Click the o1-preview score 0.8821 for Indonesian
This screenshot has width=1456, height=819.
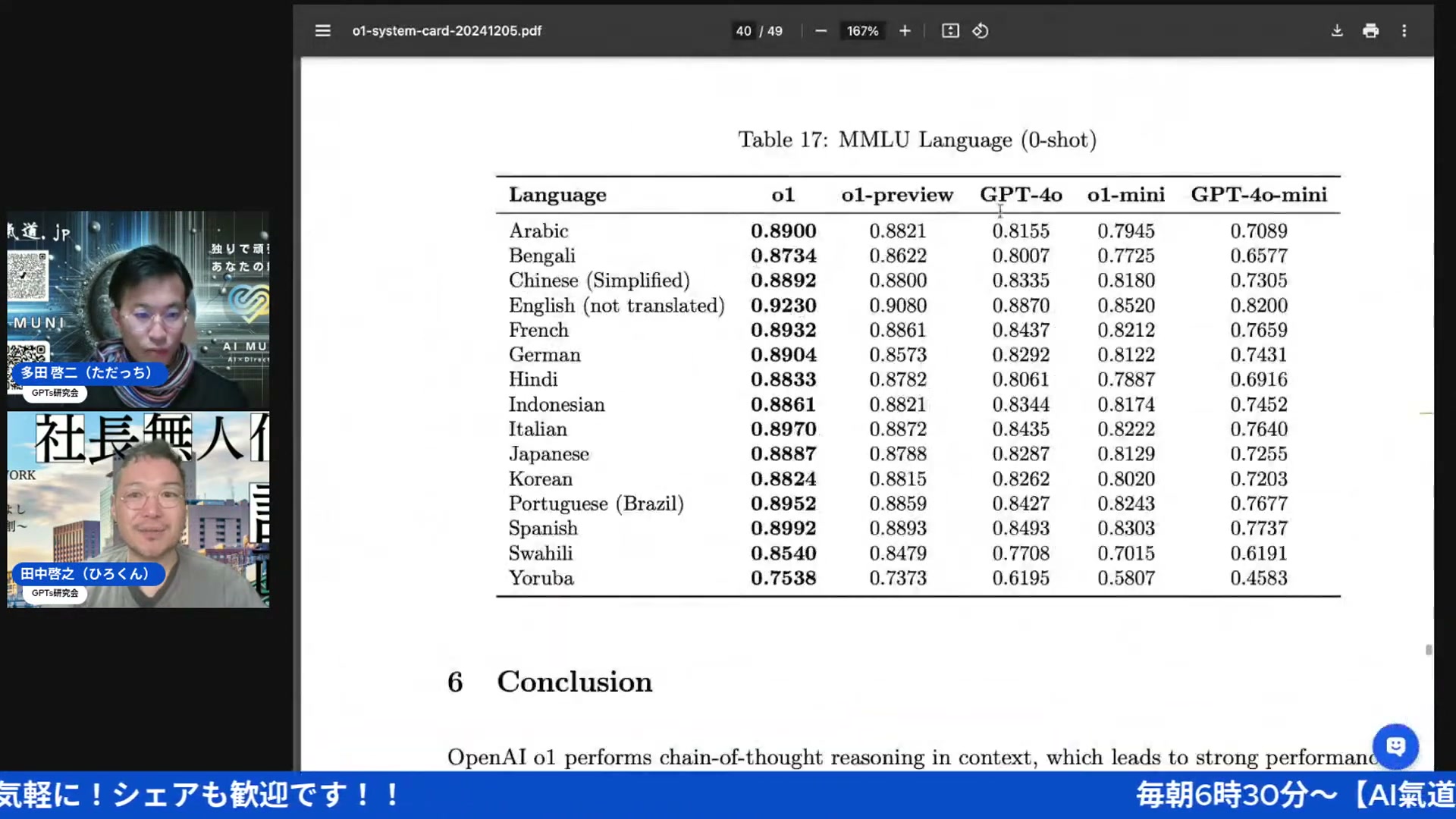898,404
